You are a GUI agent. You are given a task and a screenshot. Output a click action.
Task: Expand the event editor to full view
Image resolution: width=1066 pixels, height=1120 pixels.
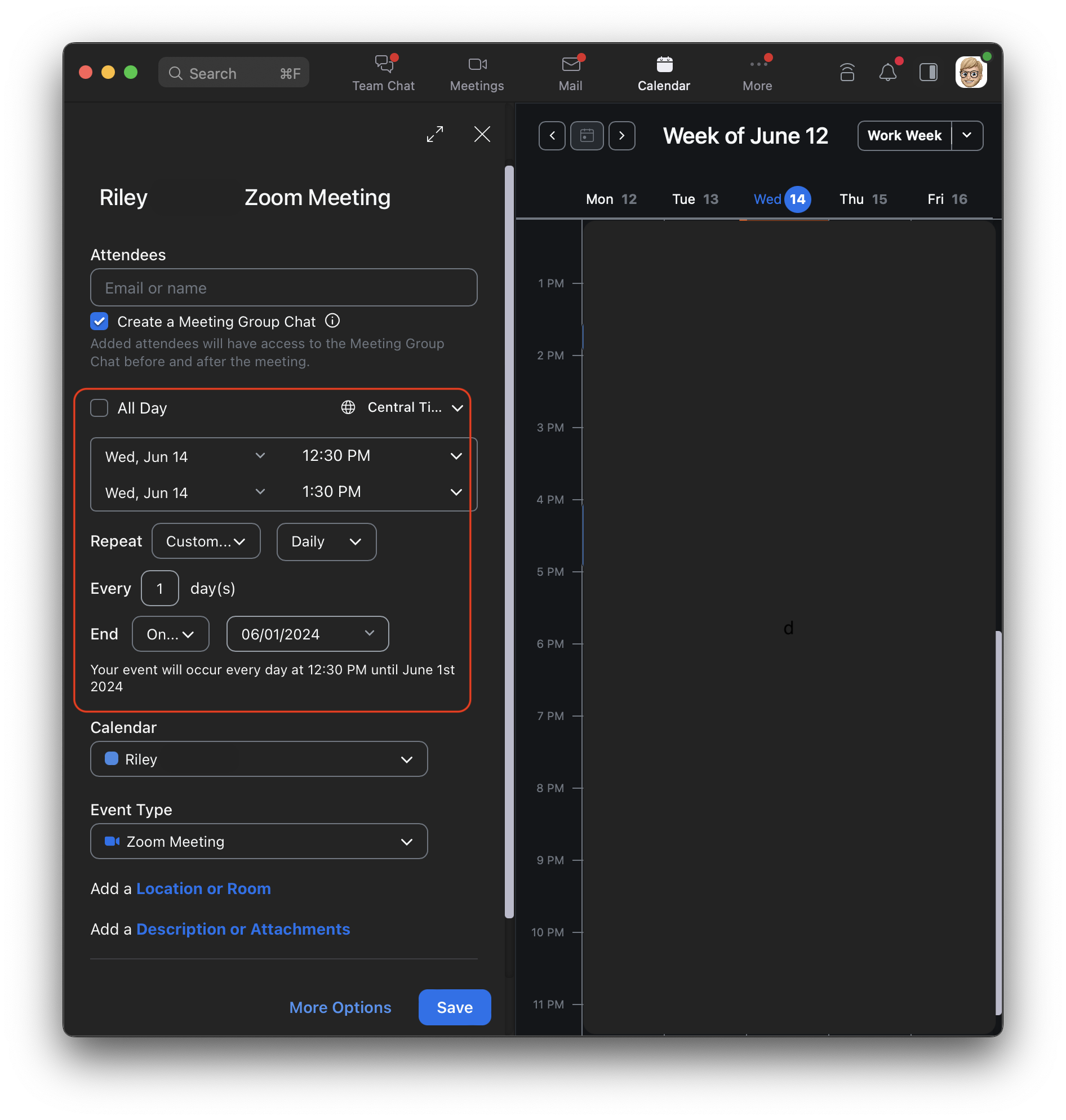(x=435, y=134)
